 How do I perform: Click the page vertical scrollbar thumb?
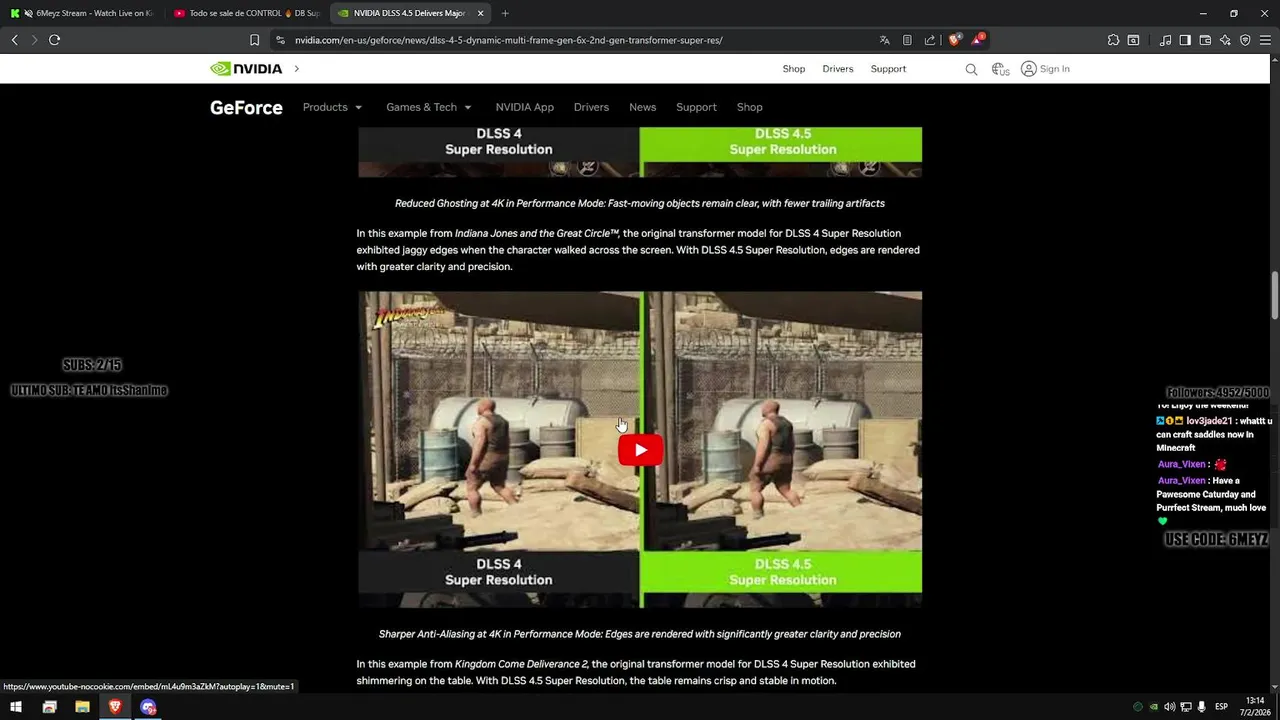[1275, 295]
